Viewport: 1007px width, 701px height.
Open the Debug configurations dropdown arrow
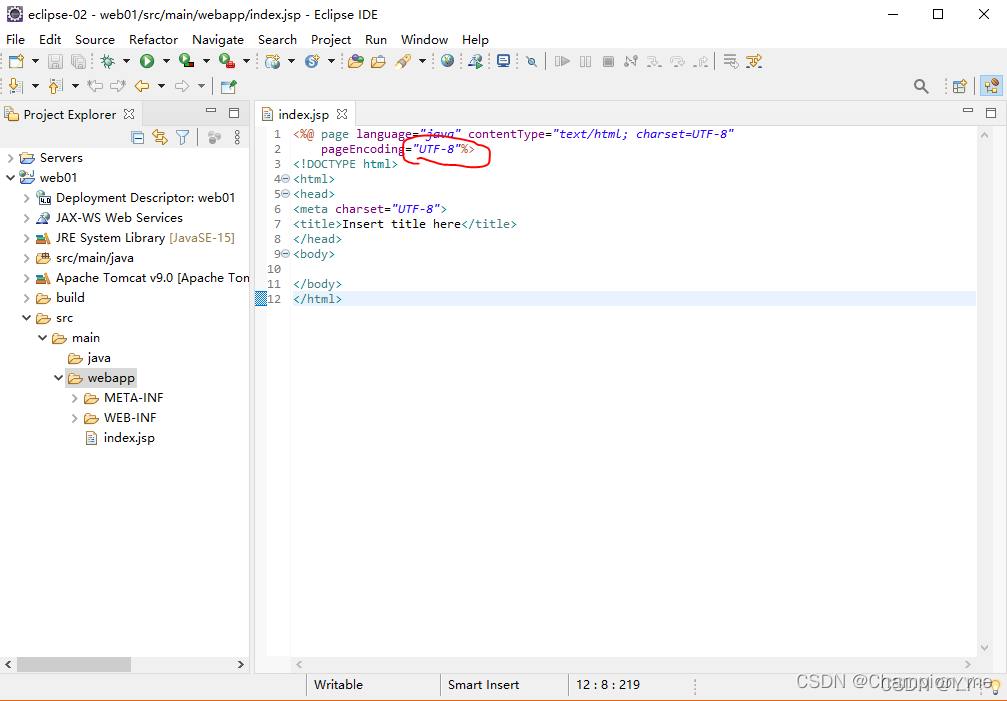(x=126, y=61)
